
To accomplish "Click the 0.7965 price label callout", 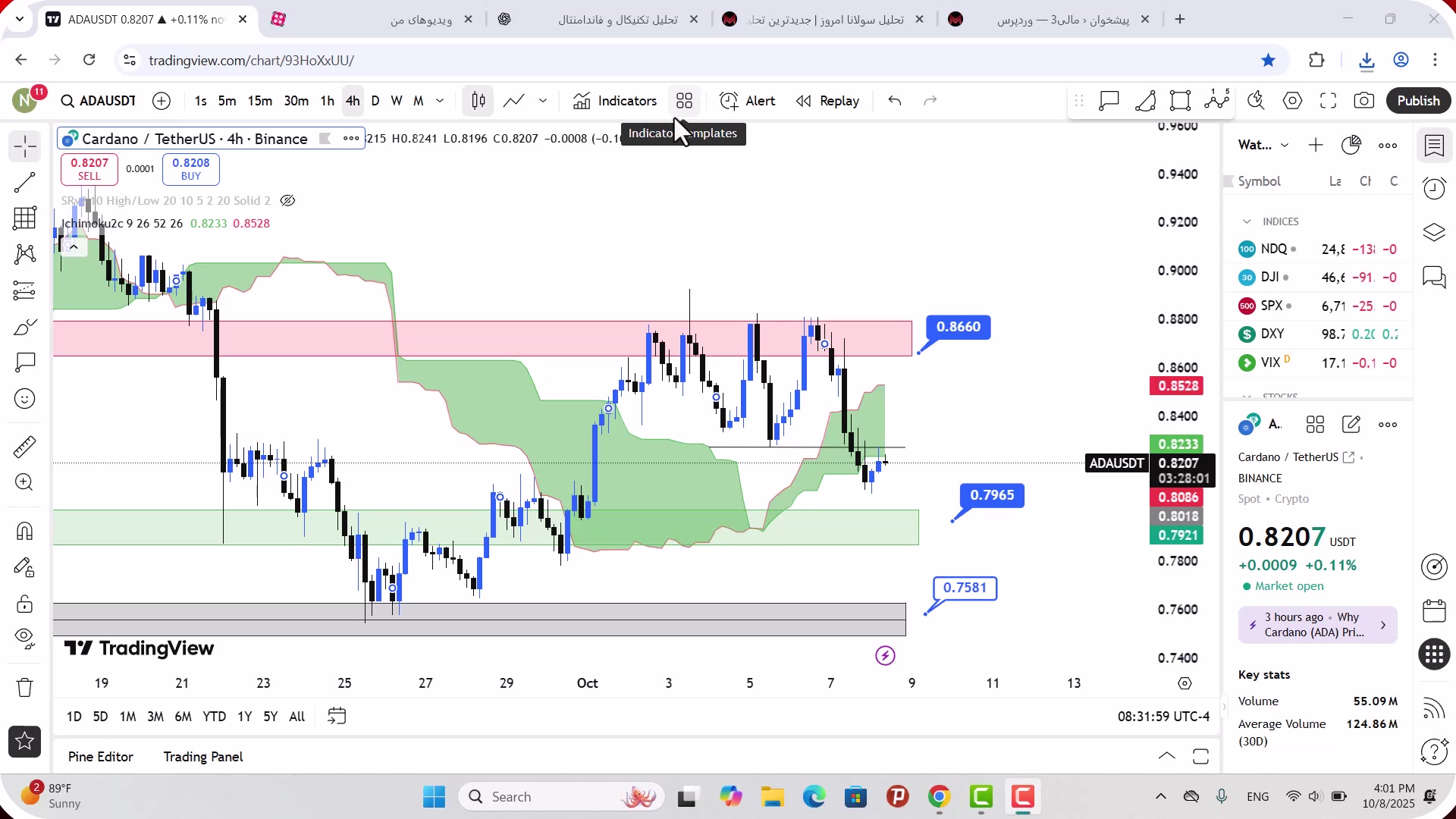I will (x=992, y=495).
